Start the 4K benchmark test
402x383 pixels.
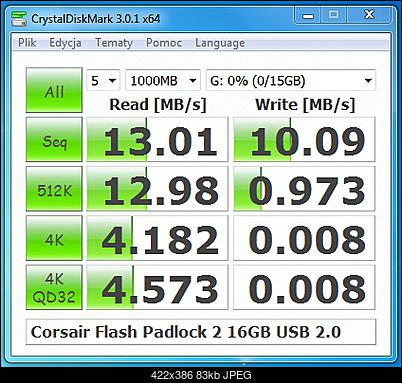click(54, 238)
